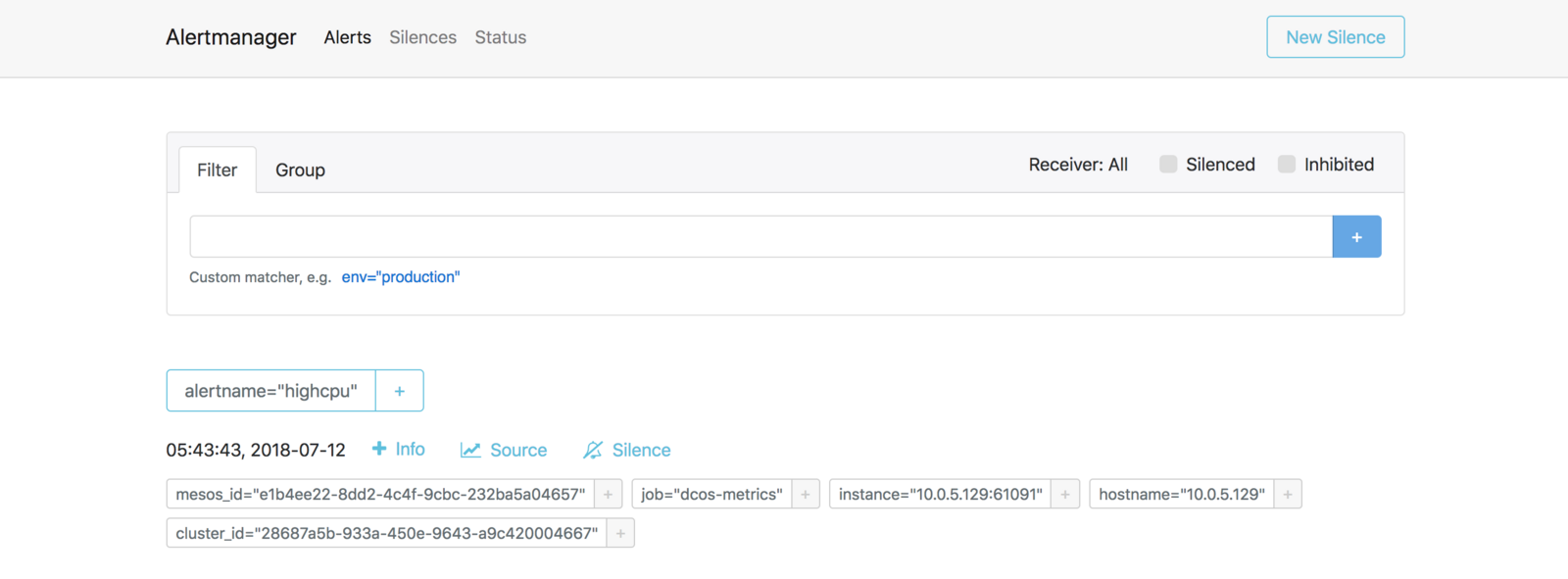Switch to the Group tab
This screenshot has height=579, width=1568.
click(x=300, y=170)
